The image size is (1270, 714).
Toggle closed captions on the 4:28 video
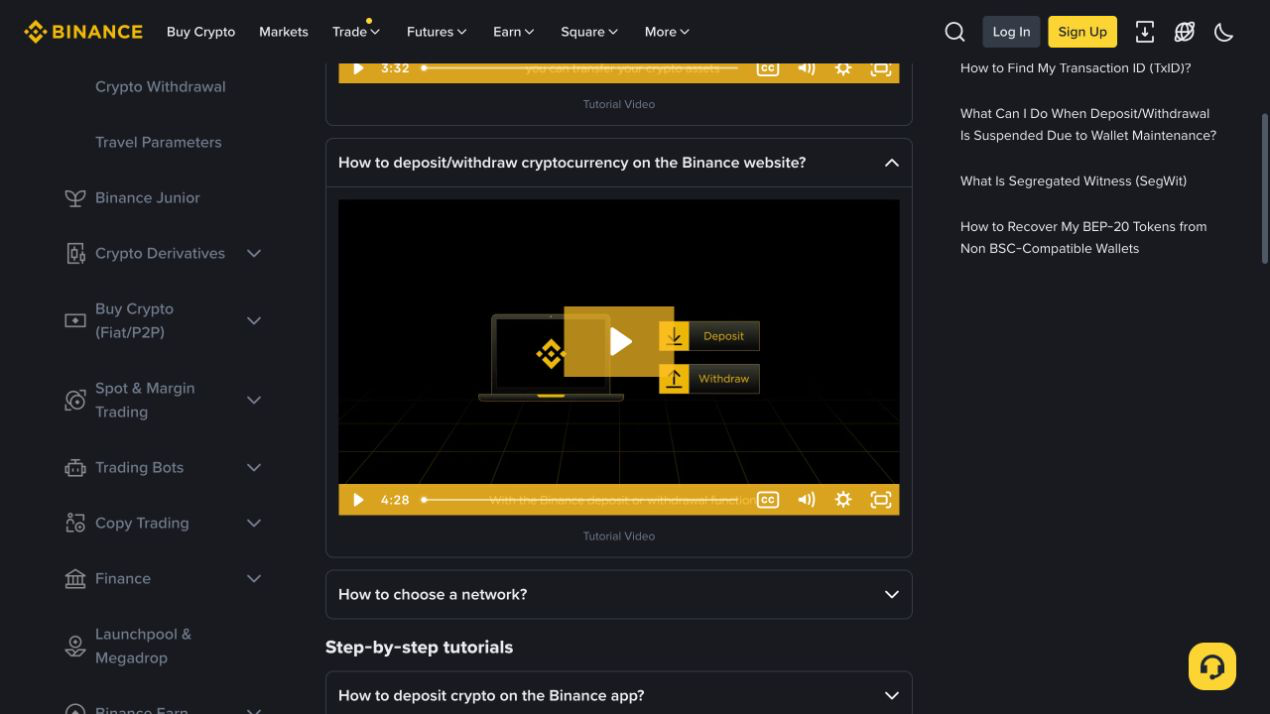point(767,500)
